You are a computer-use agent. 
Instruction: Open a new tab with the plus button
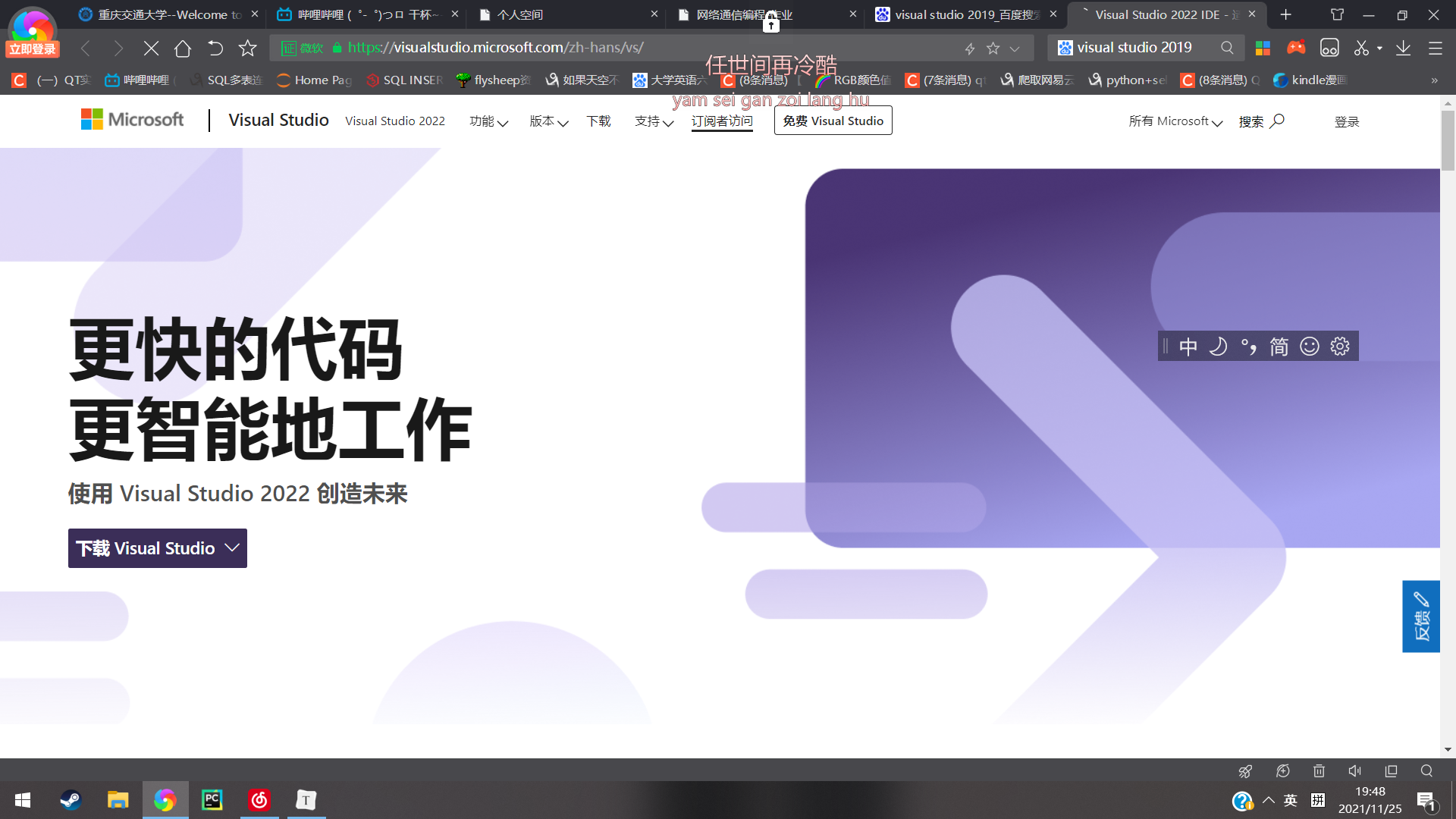click(1285, 14)
